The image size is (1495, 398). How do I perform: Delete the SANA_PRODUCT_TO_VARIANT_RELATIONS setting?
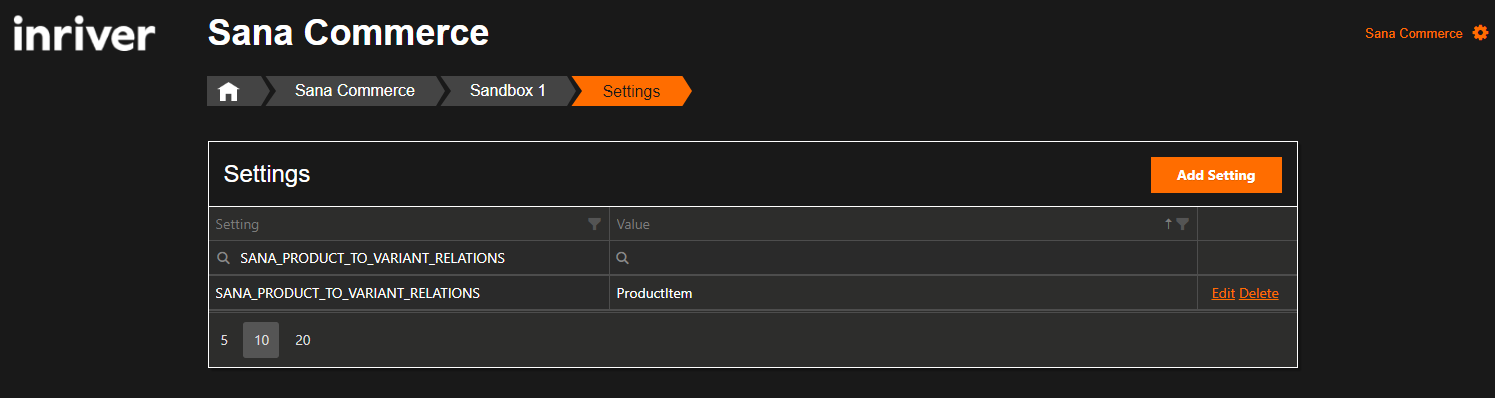1259,293
